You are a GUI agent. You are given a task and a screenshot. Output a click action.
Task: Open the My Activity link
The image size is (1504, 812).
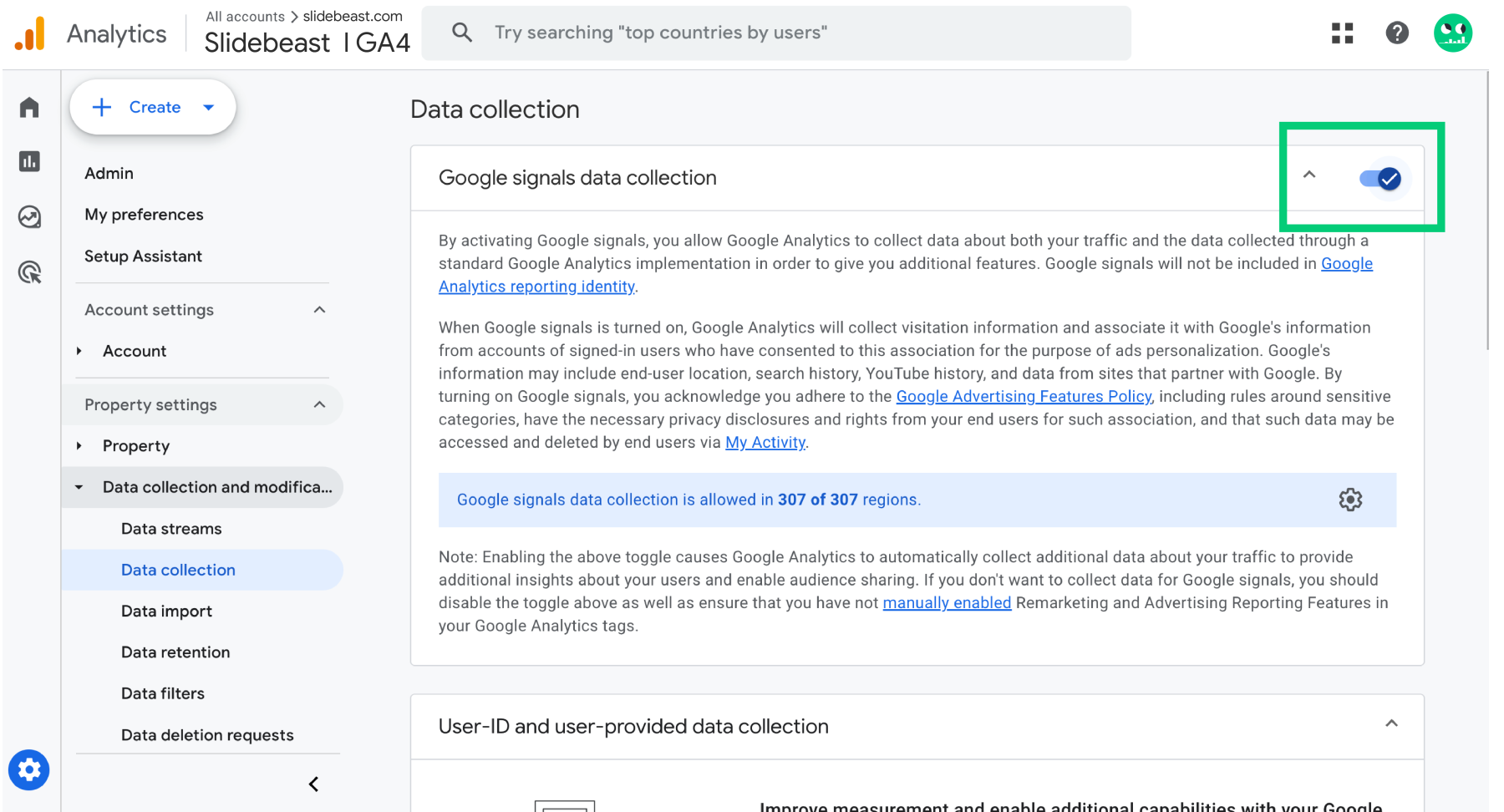pyautogui.click(x=765, y=443)
